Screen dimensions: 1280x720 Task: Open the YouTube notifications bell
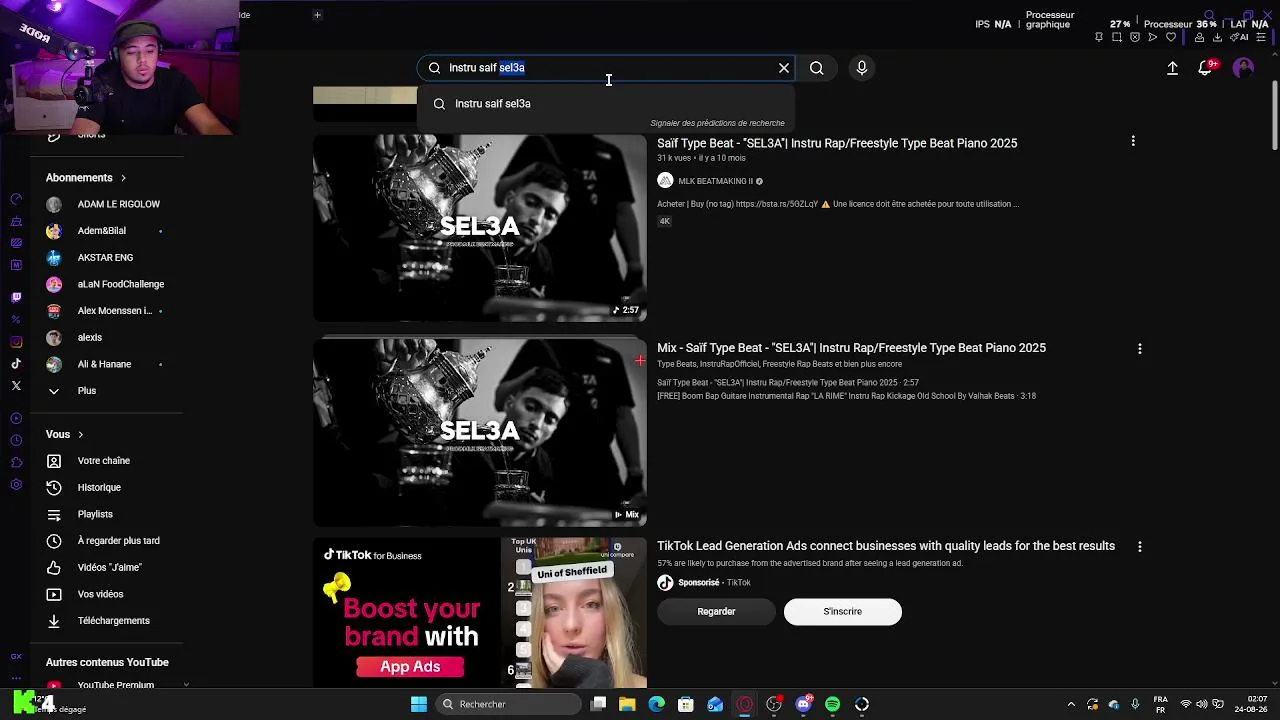click(x=1206, y=68)
